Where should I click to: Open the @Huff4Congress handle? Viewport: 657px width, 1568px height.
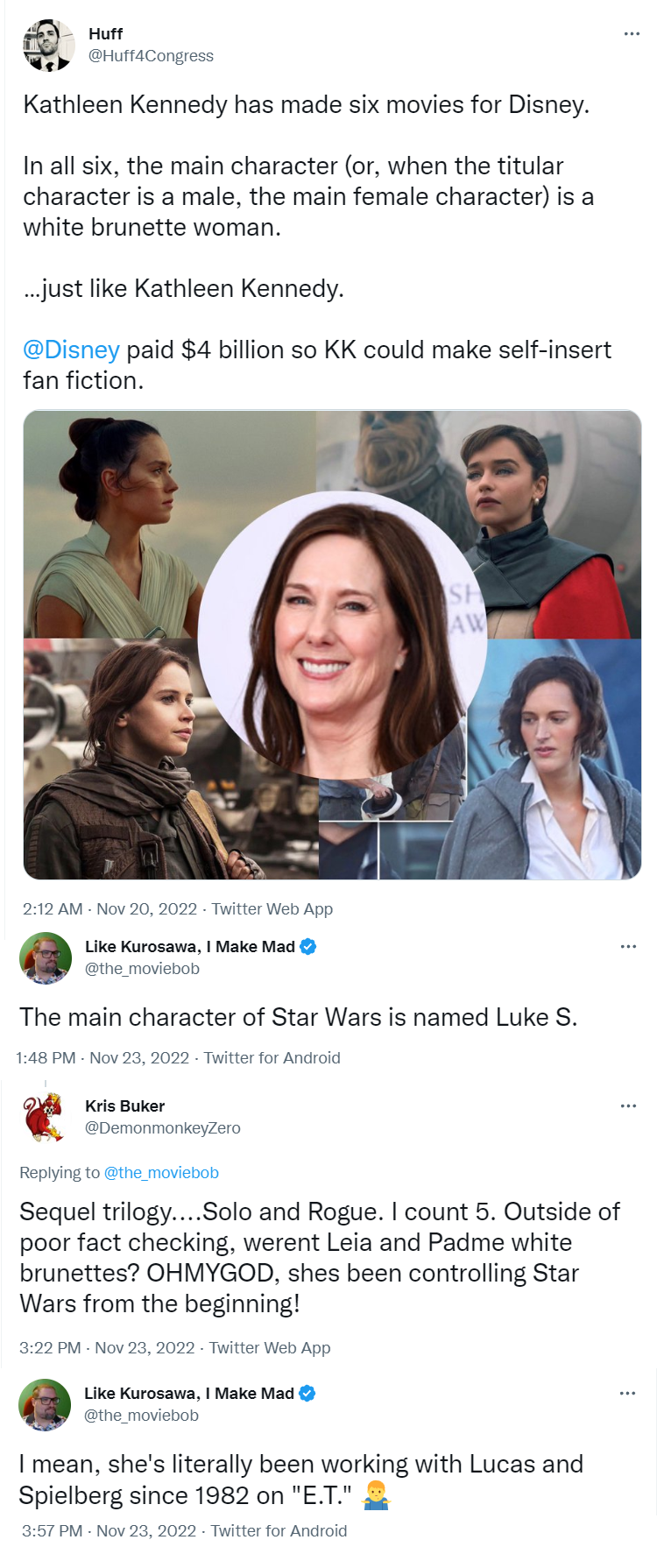(x=151, y=56)
